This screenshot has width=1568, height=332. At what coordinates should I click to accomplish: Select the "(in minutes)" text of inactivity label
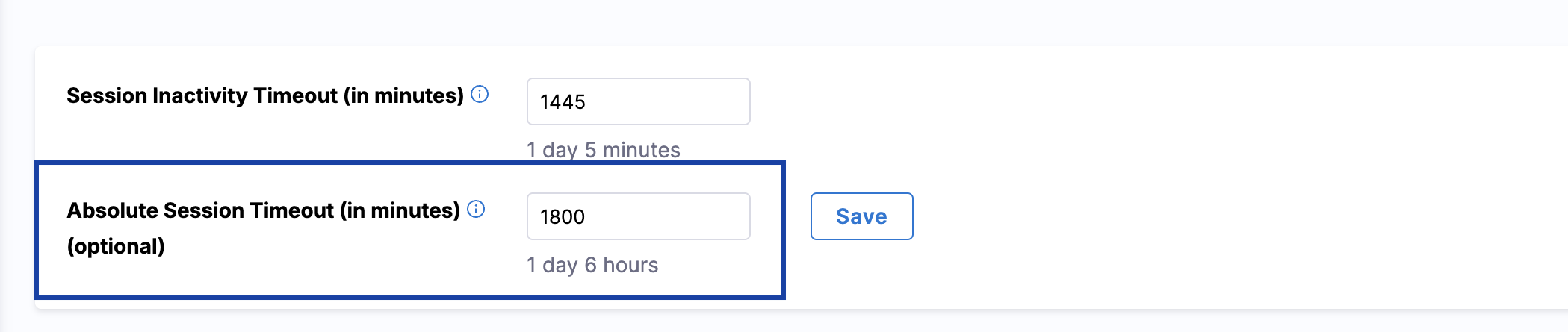point(403,95)
